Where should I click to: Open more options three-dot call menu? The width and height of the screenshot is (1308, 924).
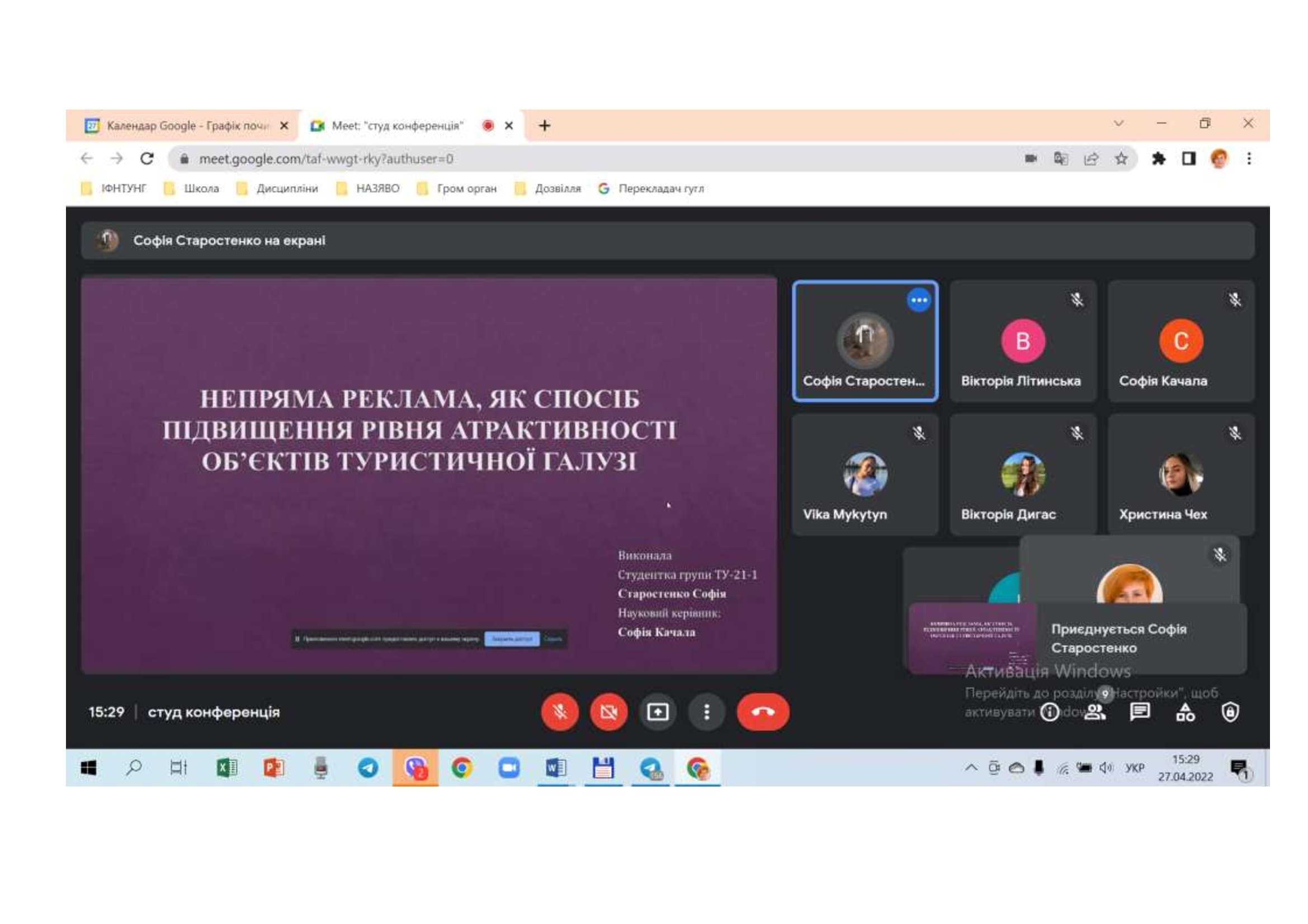706,712
